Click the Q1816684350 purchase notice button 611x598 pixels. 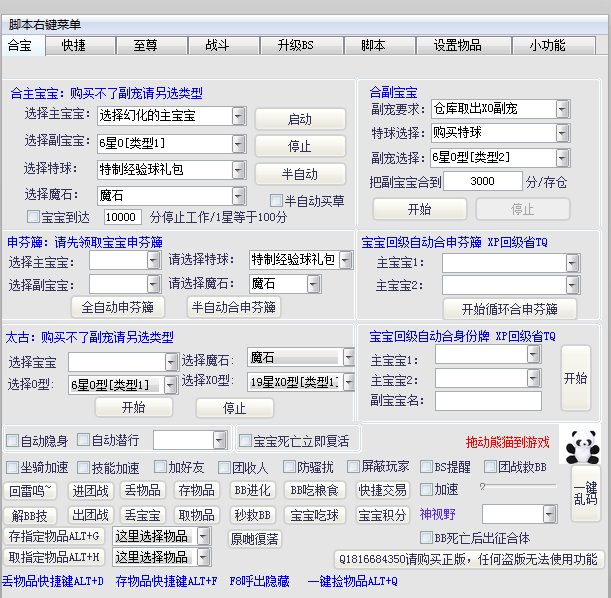[x=468, y=559]
